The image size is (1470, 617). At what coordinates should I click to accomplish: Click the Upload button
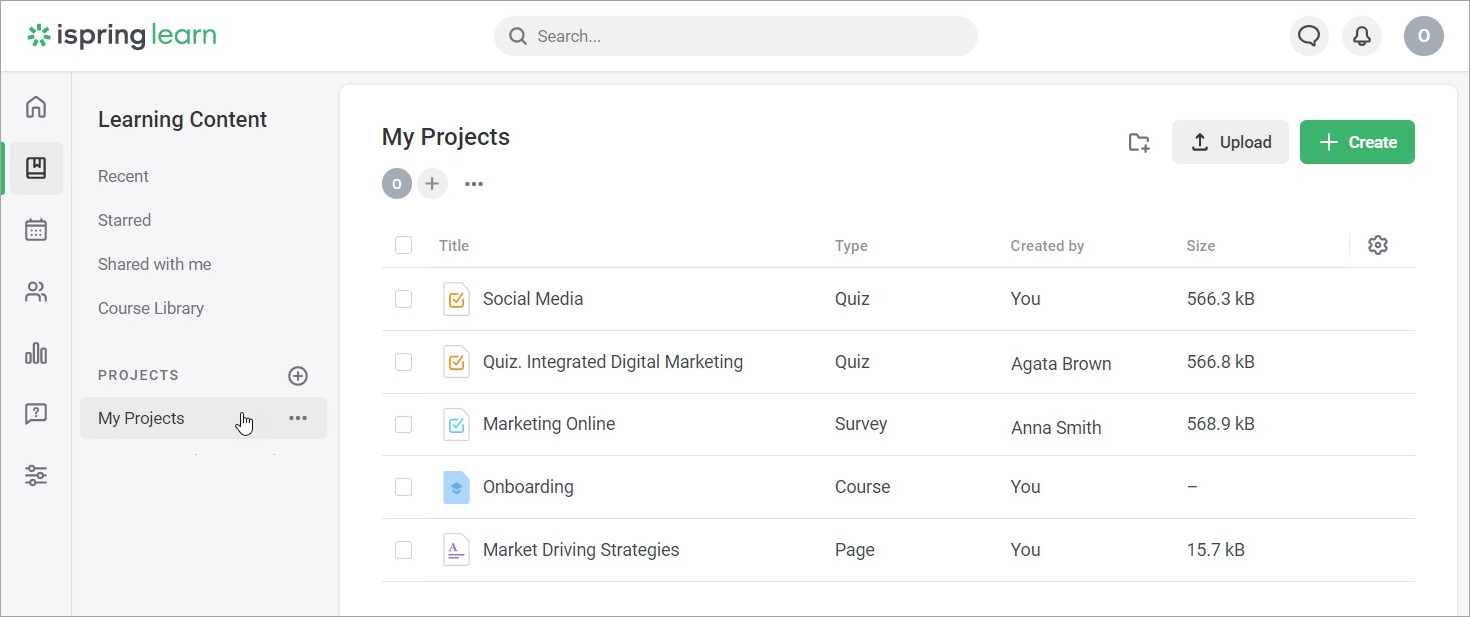1230,142
